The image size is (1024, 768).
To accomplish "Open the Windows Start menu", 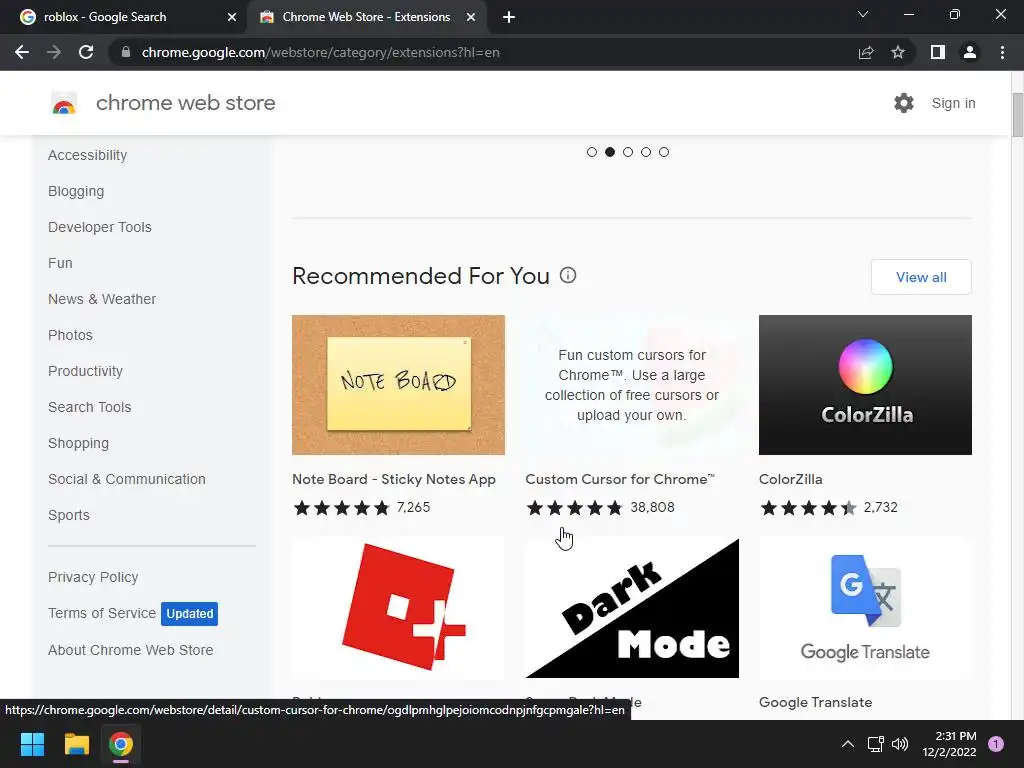I will click(x=32, y=744).
